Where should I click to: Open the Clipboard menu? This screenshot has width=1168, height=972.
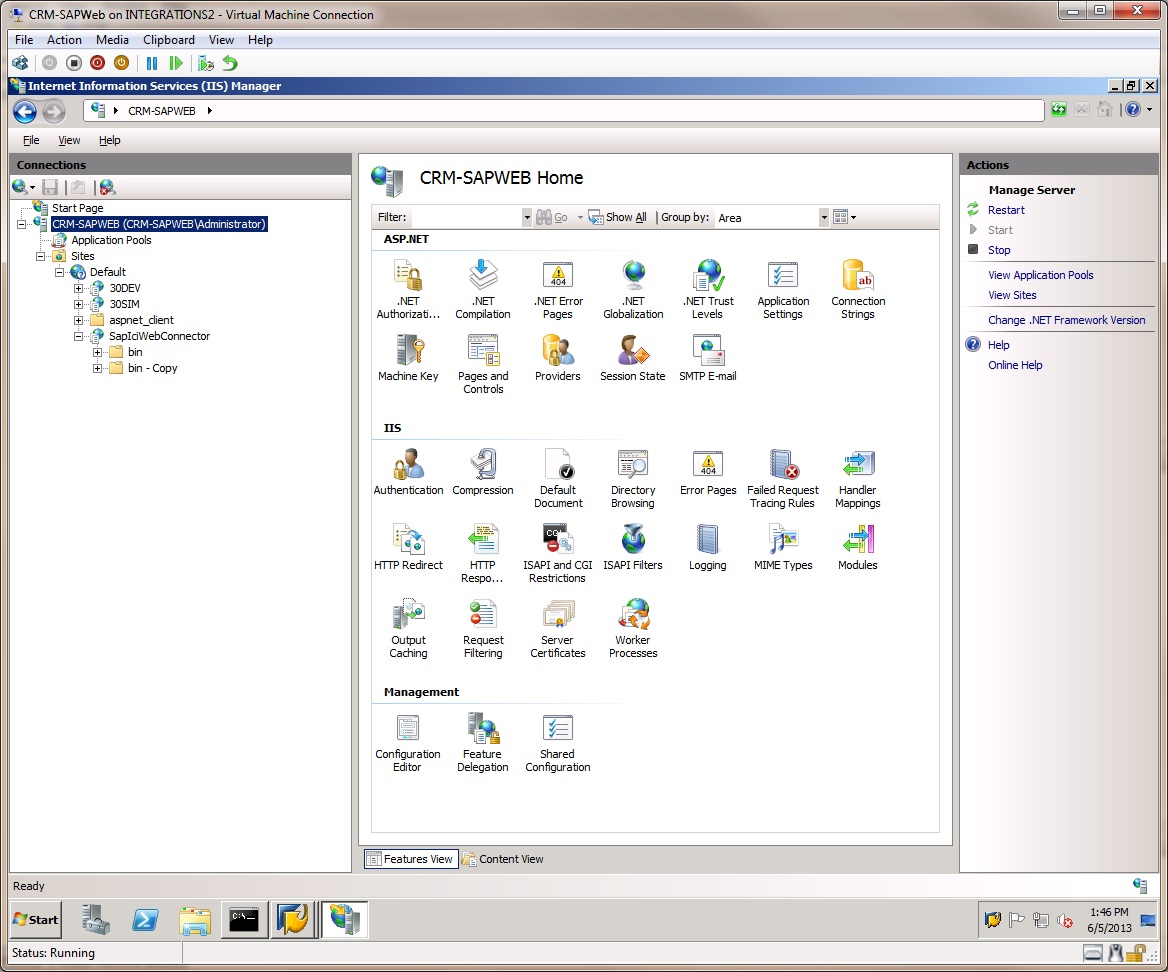point(168,40)
